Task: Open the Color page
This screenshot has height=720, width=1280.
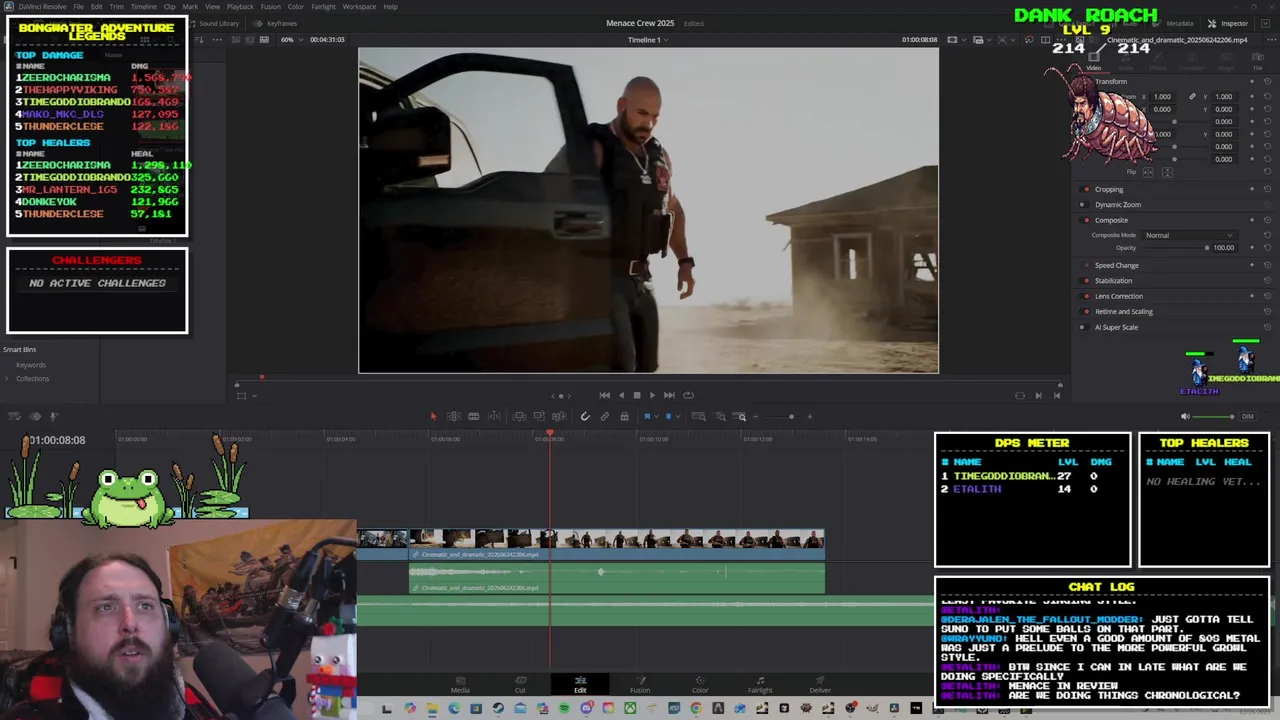Action: pos(700,685)
